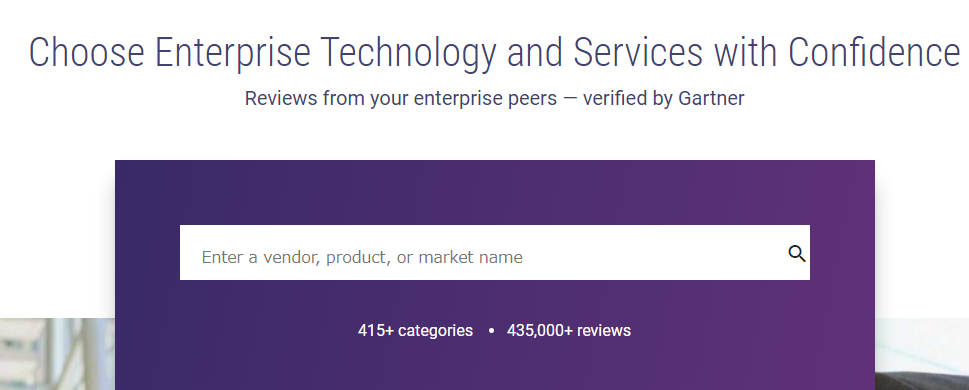Click the word 'Confidence' in the headline

click(874, 52)
